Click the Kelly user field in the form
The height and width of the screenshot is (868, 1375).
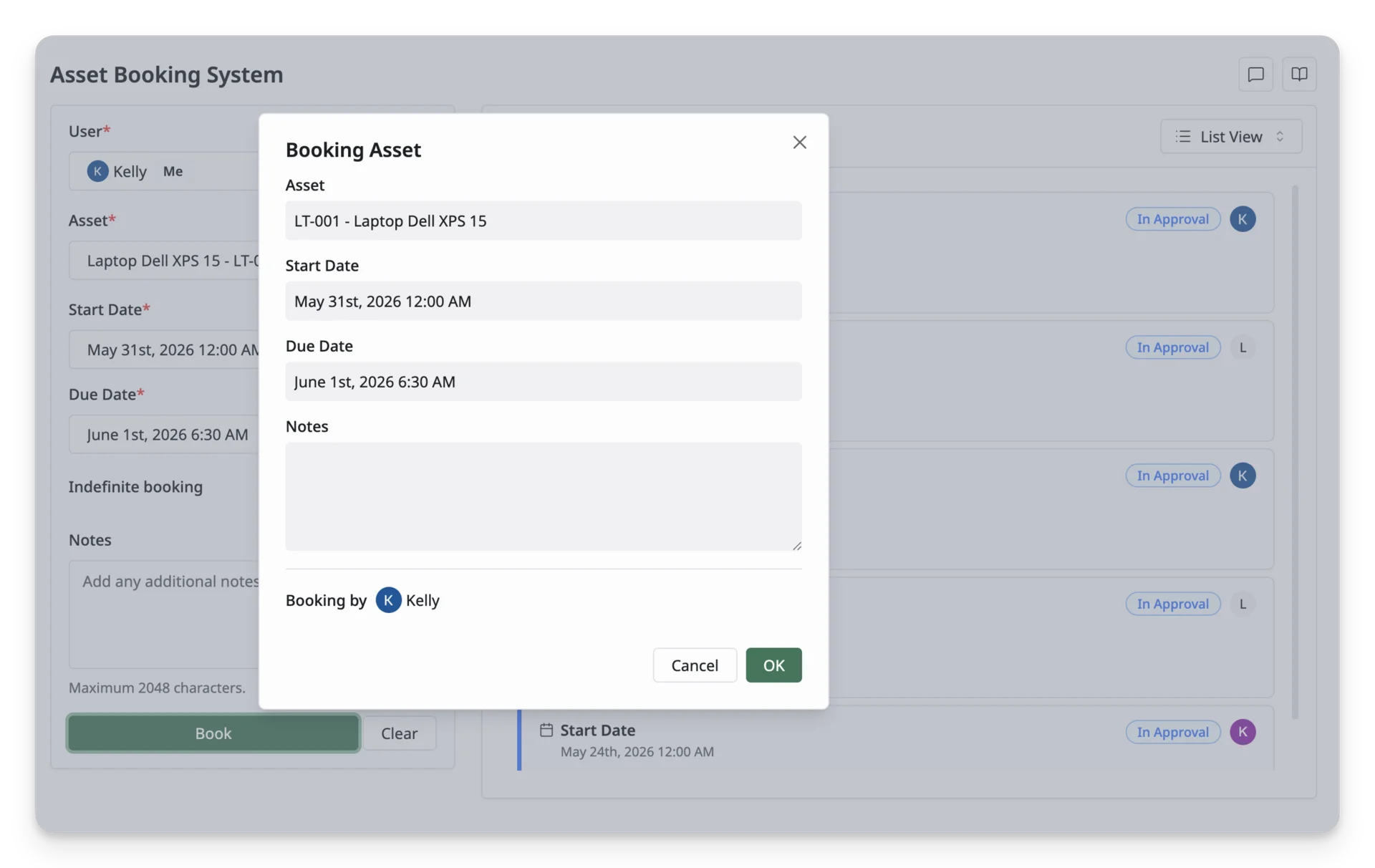(164, 170)
